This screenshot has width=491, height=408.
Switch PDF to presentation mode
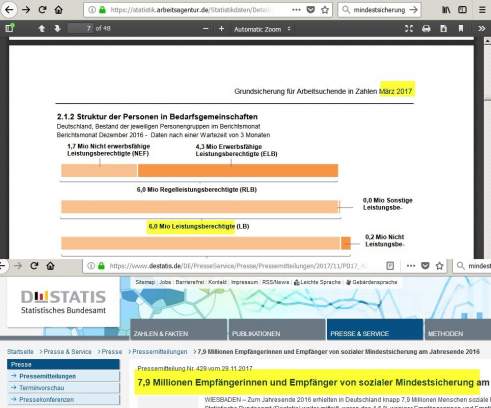pyautogui.click(x=409, y=29)
